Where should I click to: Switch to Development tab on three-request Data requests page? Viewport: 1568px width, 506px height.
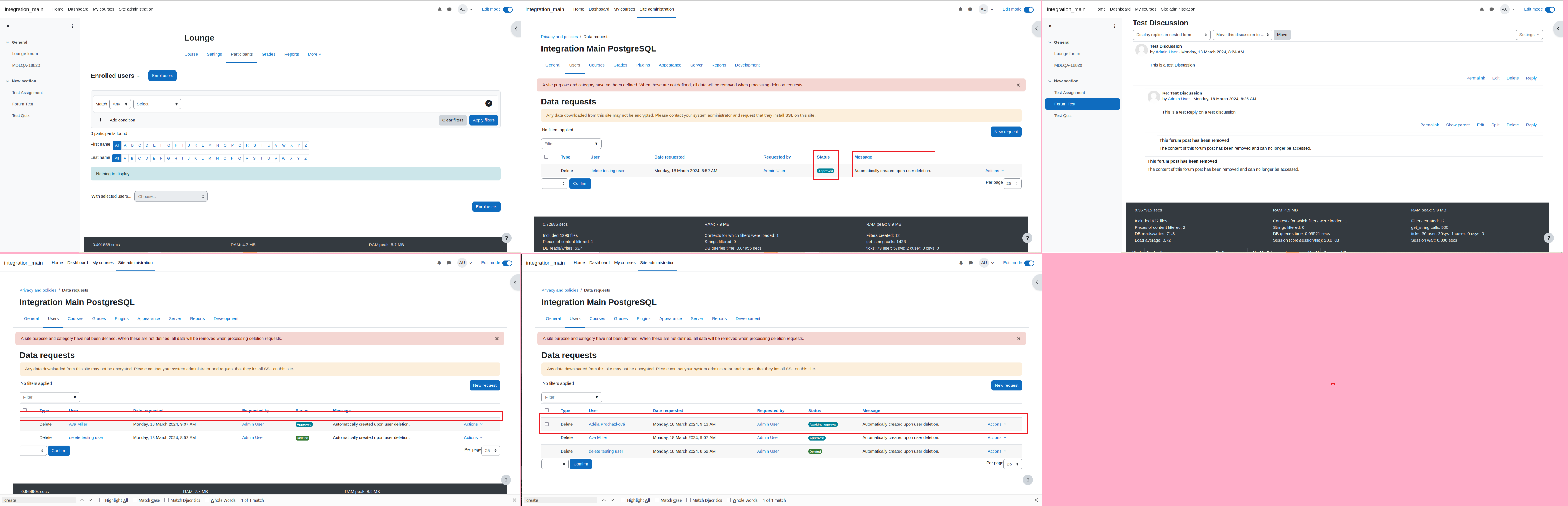click(747, 319)
